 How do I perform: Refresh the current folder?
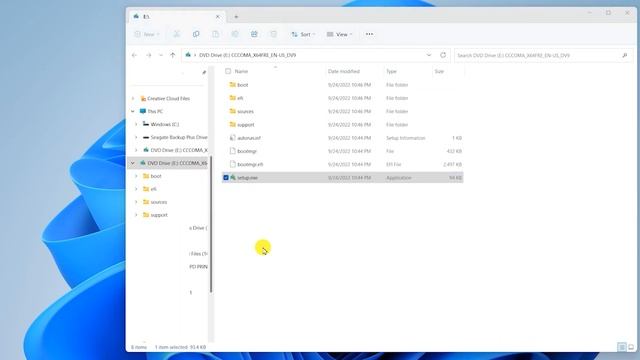[x=443, y=55]
